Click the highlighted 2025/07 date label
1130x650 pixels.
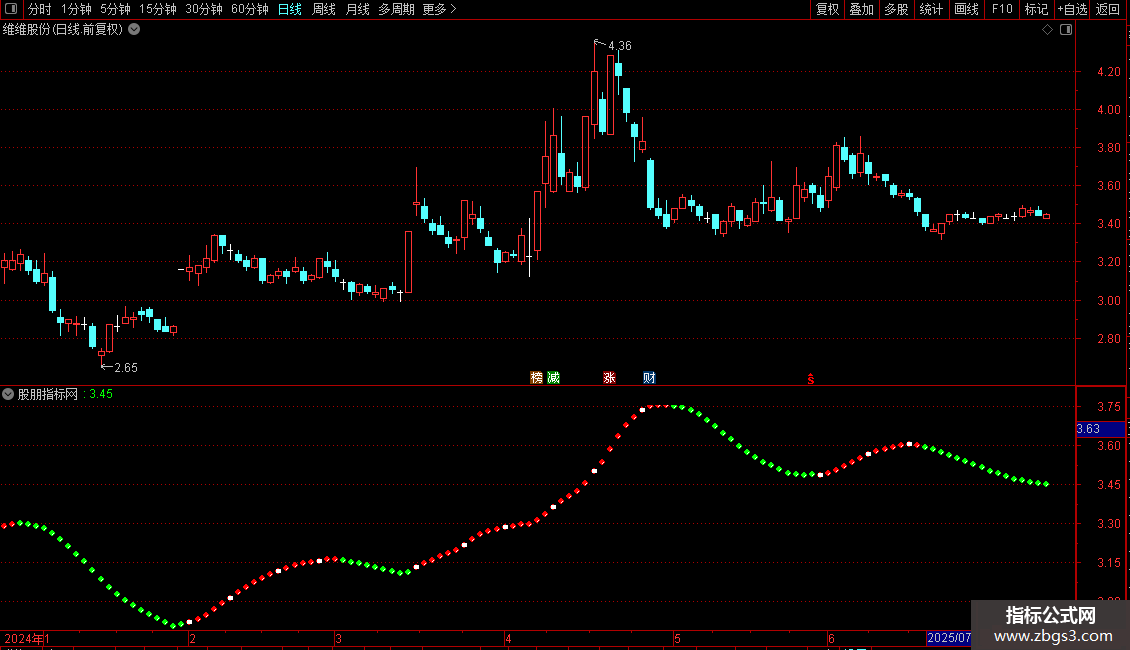tap(948, 638)
